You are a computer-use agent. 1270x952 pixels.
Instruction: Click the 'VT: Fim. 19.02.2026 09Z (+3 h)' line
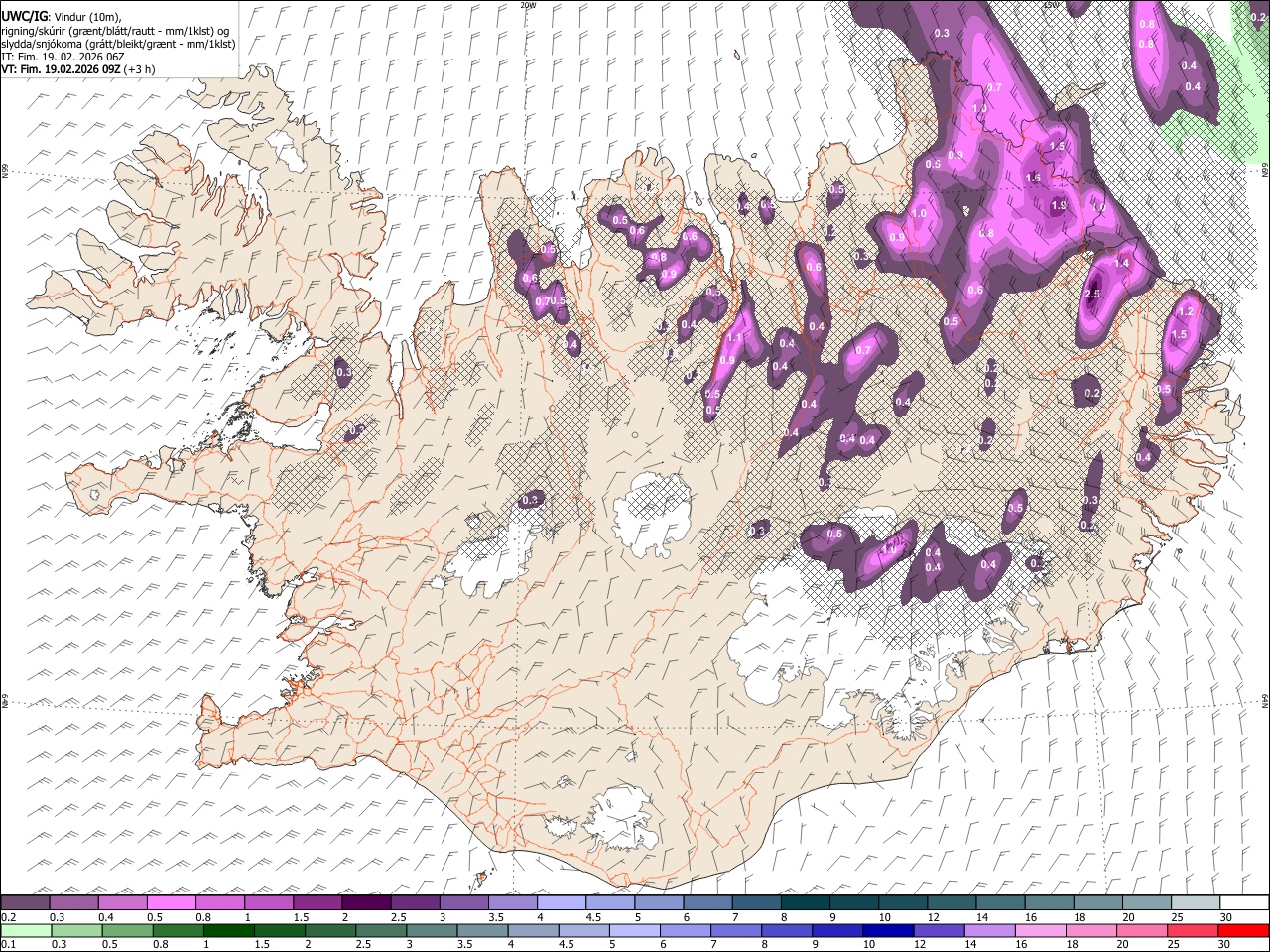[x=78, y=69]
